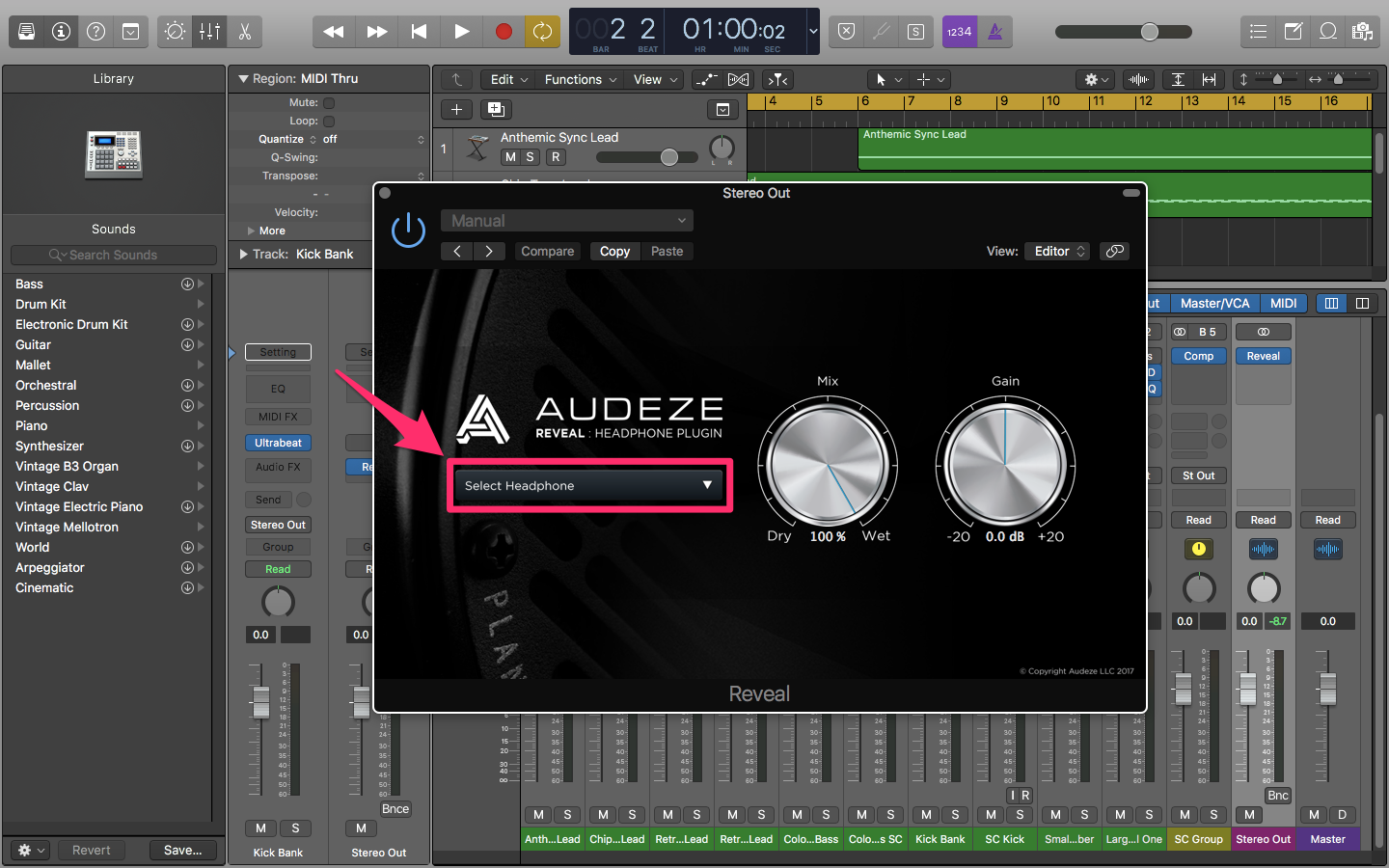Screen dimensions: 1389x868
Task: Click the Paste button in plugin
Action: pos(667,251)
